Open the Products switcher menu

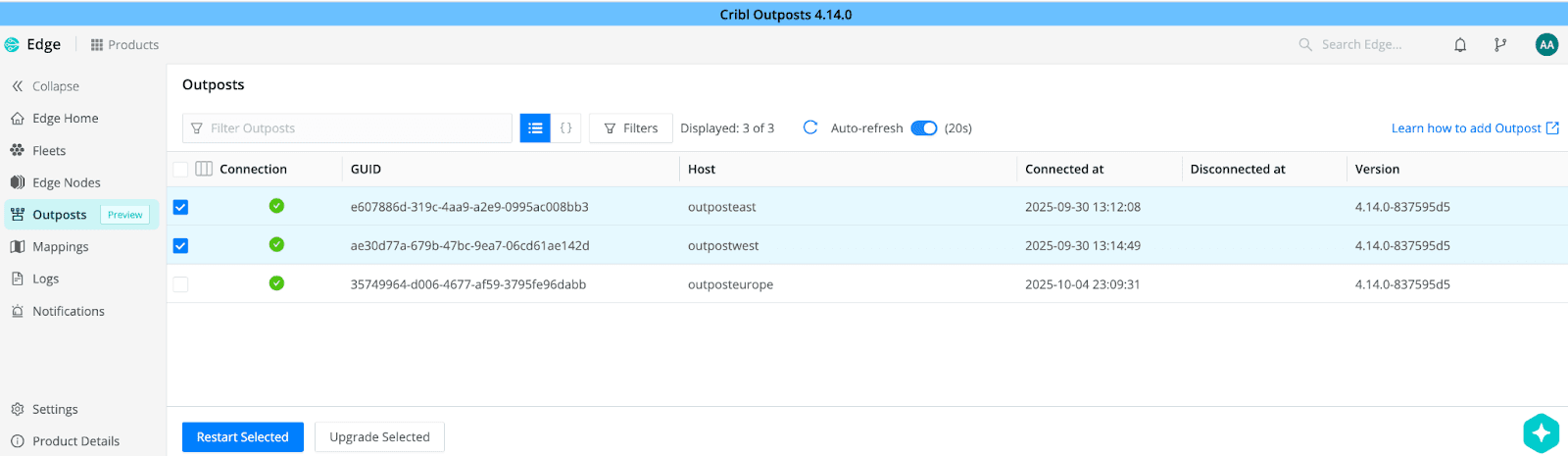[x=124, y=45]
